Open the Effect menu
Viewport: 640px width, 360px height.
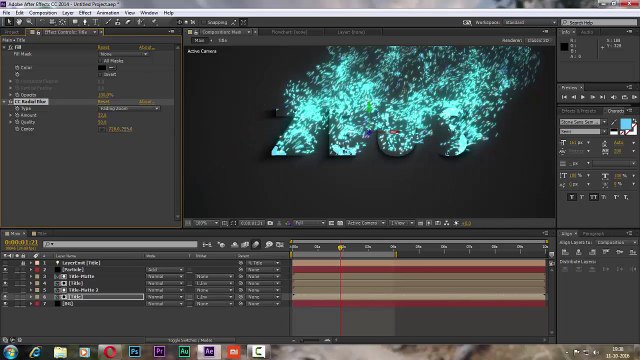pos(85,13)
